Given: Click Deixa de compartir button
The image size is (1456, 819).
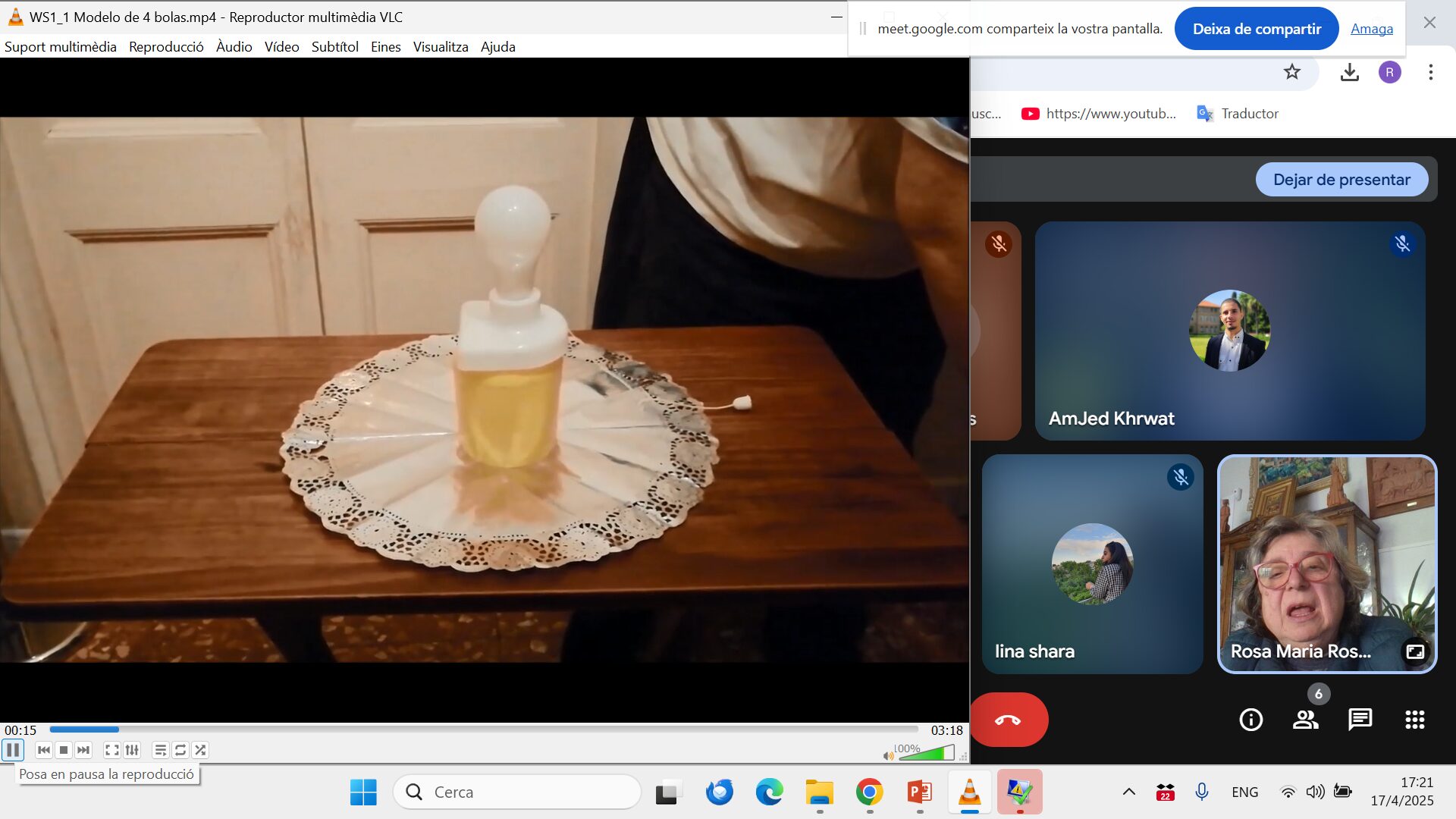Looking at the screenshot, I should [1257, 29].
